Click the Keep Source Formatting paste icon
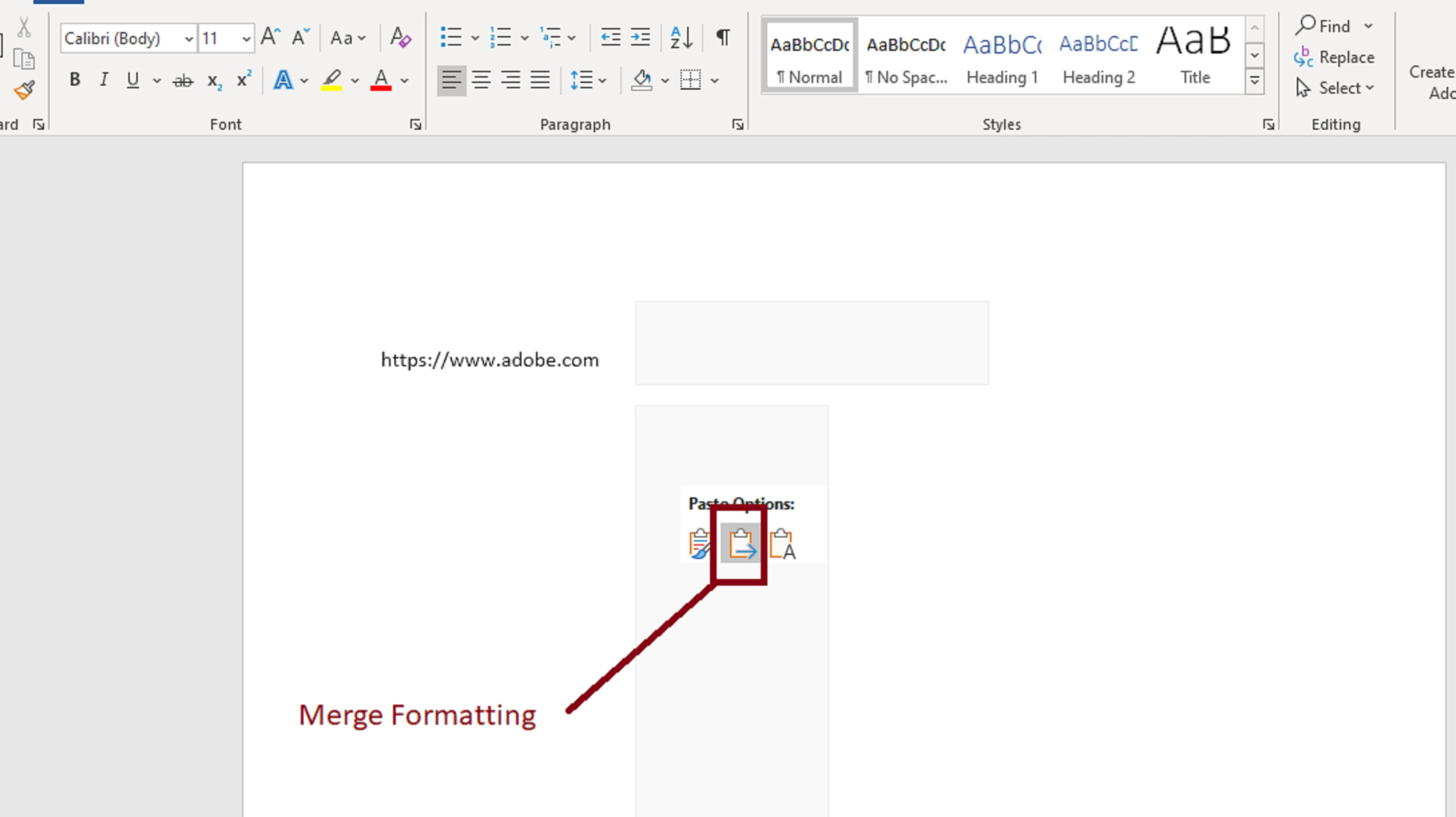This screenshot has width=1456, height=817. click(x=700, y=544)
